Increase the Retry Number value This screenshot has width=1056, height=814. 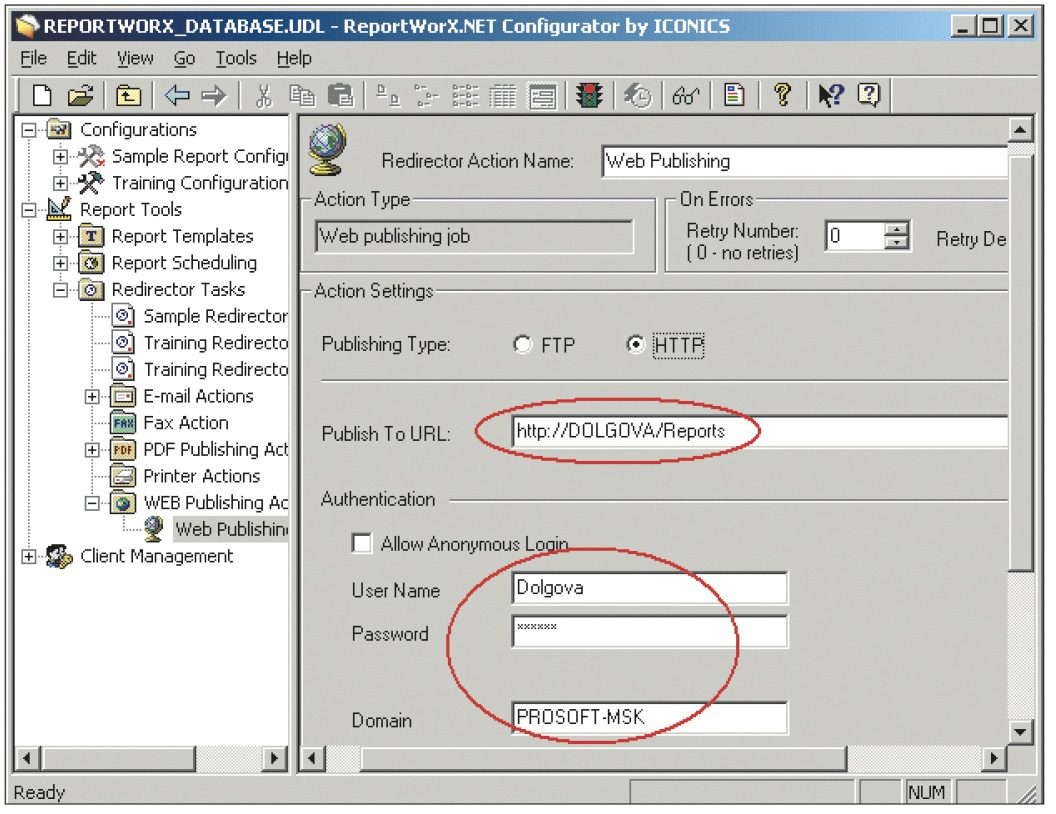pyautogui.click(x=896, y=229)
